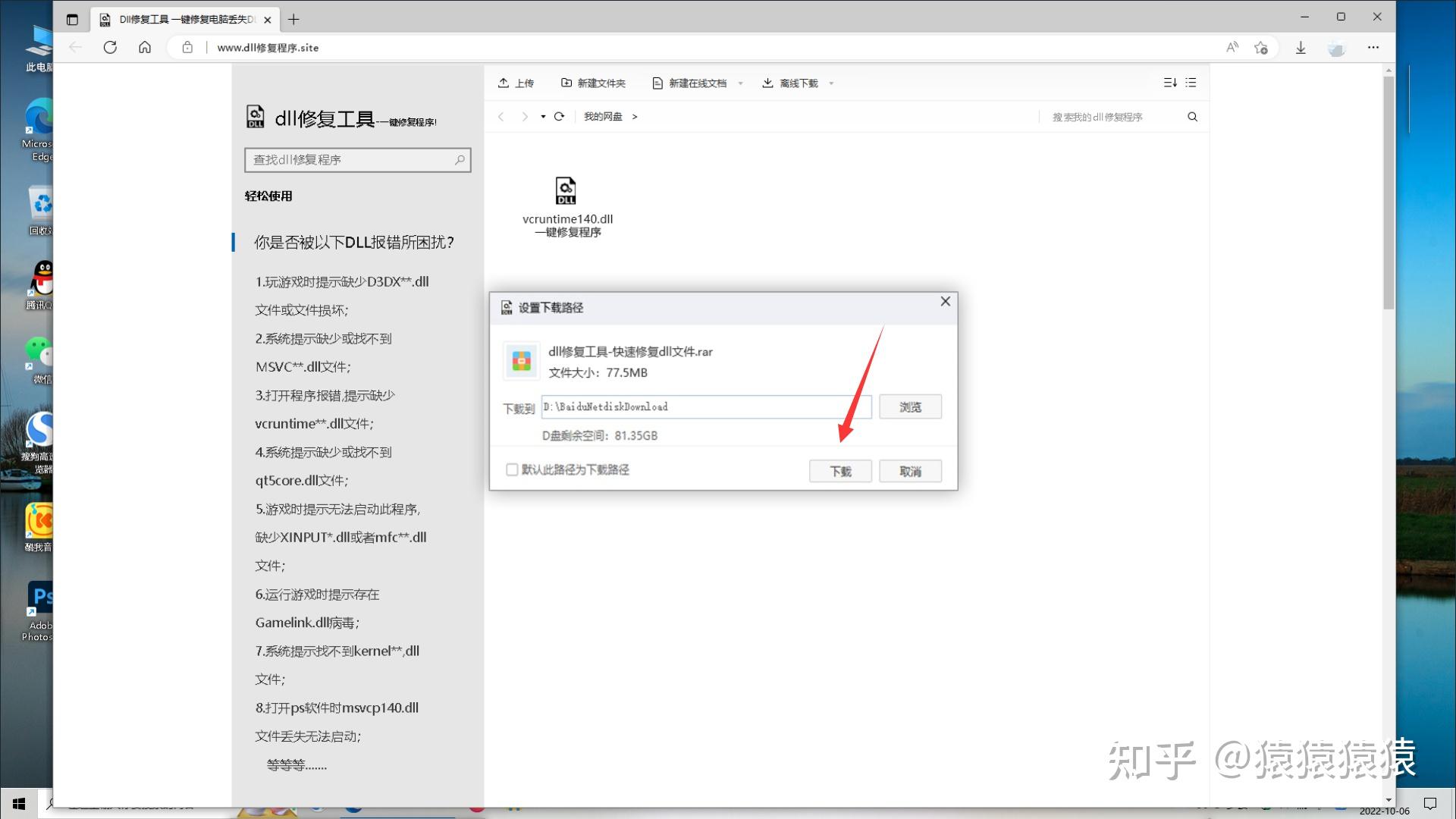The height and width of the screenshot is (819, 1456).
Task: Expand the 离线下载 dropdown arrow
Action: click(831, 83)
